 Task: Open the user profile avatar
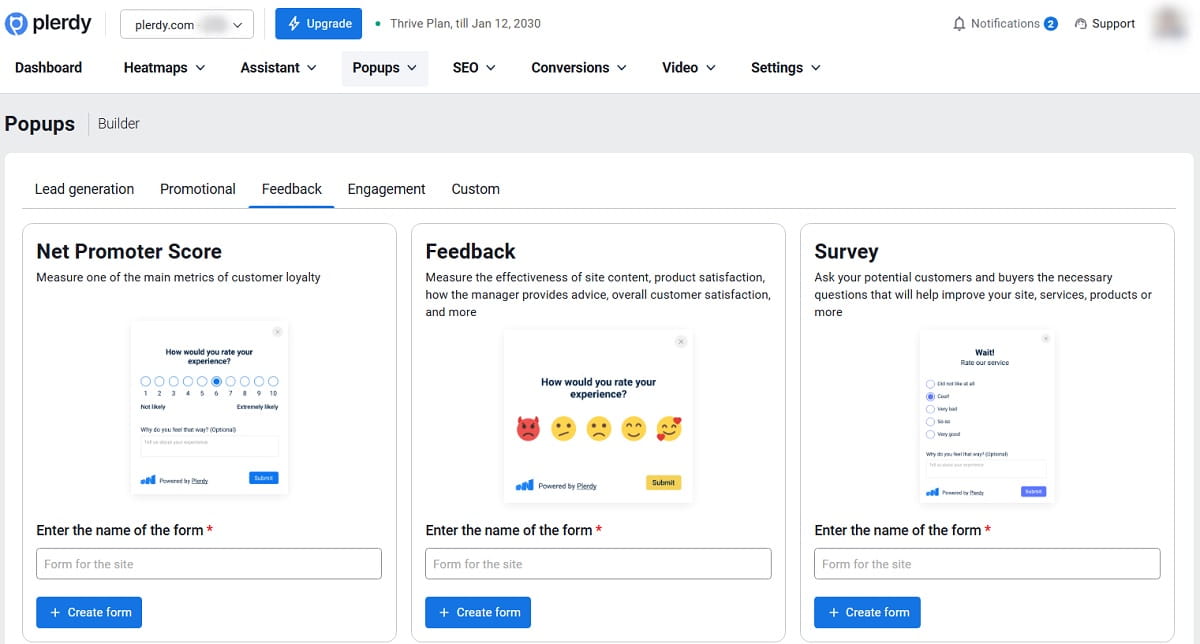coord(1168,23)
